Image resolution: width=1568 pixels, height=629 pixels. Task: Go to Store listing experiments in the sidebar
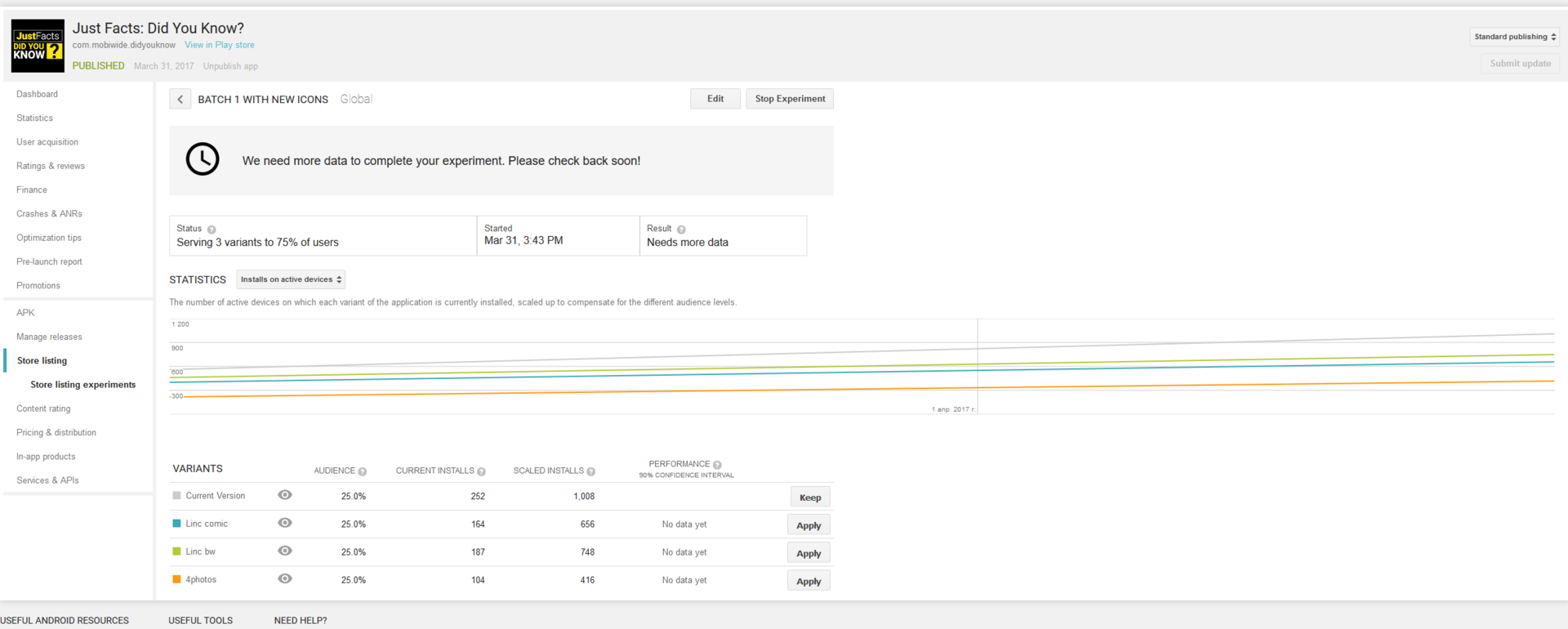[82, 385]
